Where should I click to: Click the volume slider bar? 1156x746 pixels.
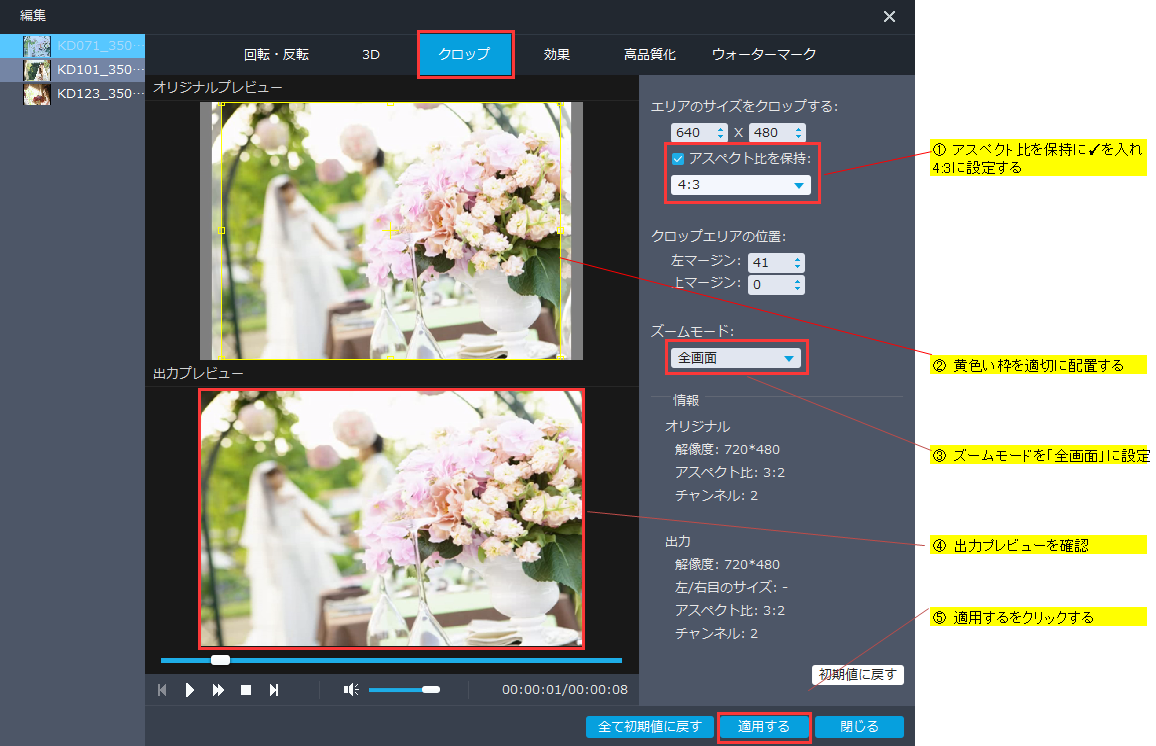coord(403,690)
